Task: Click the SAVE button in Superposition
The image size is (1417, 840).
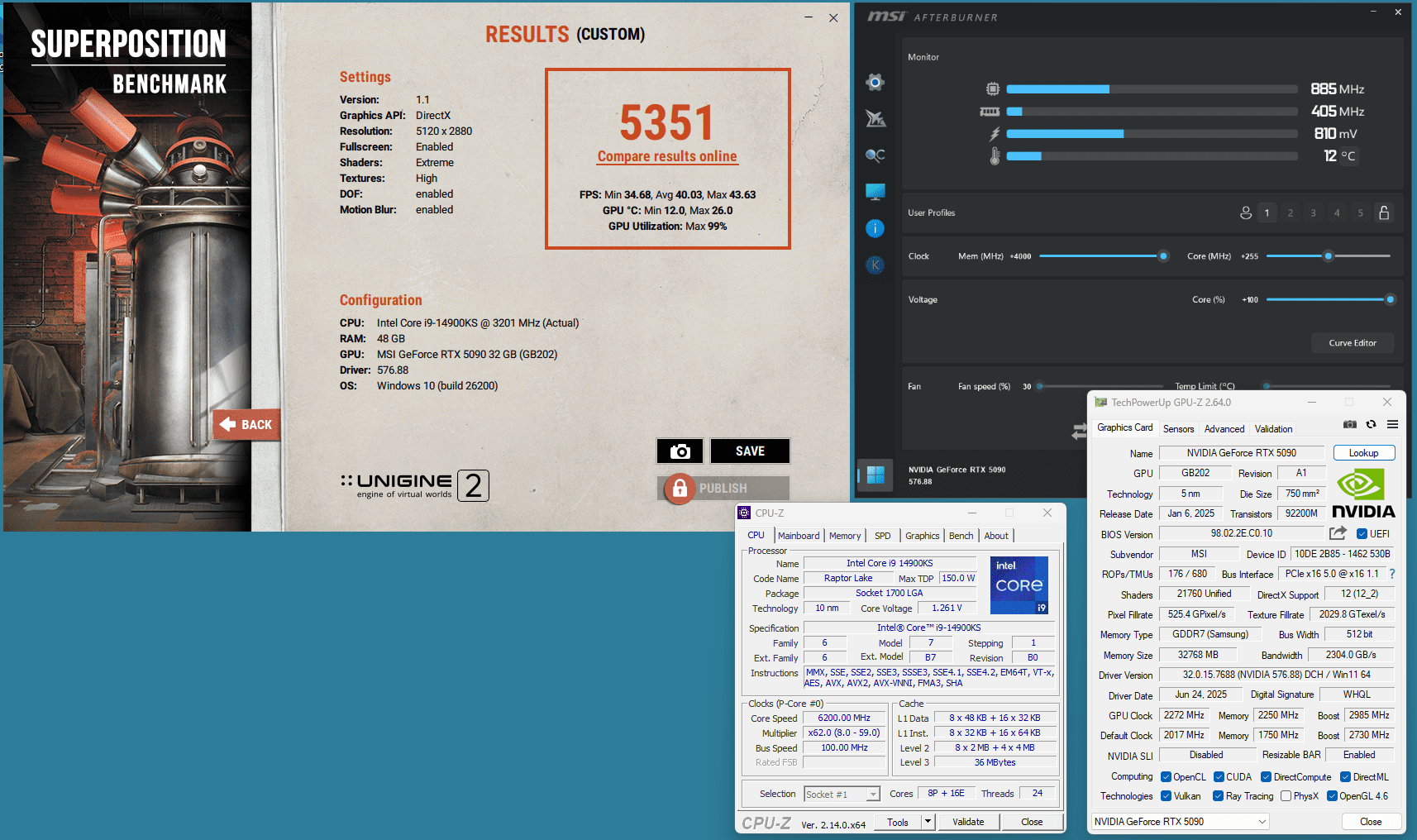Action: pos(750,451)
